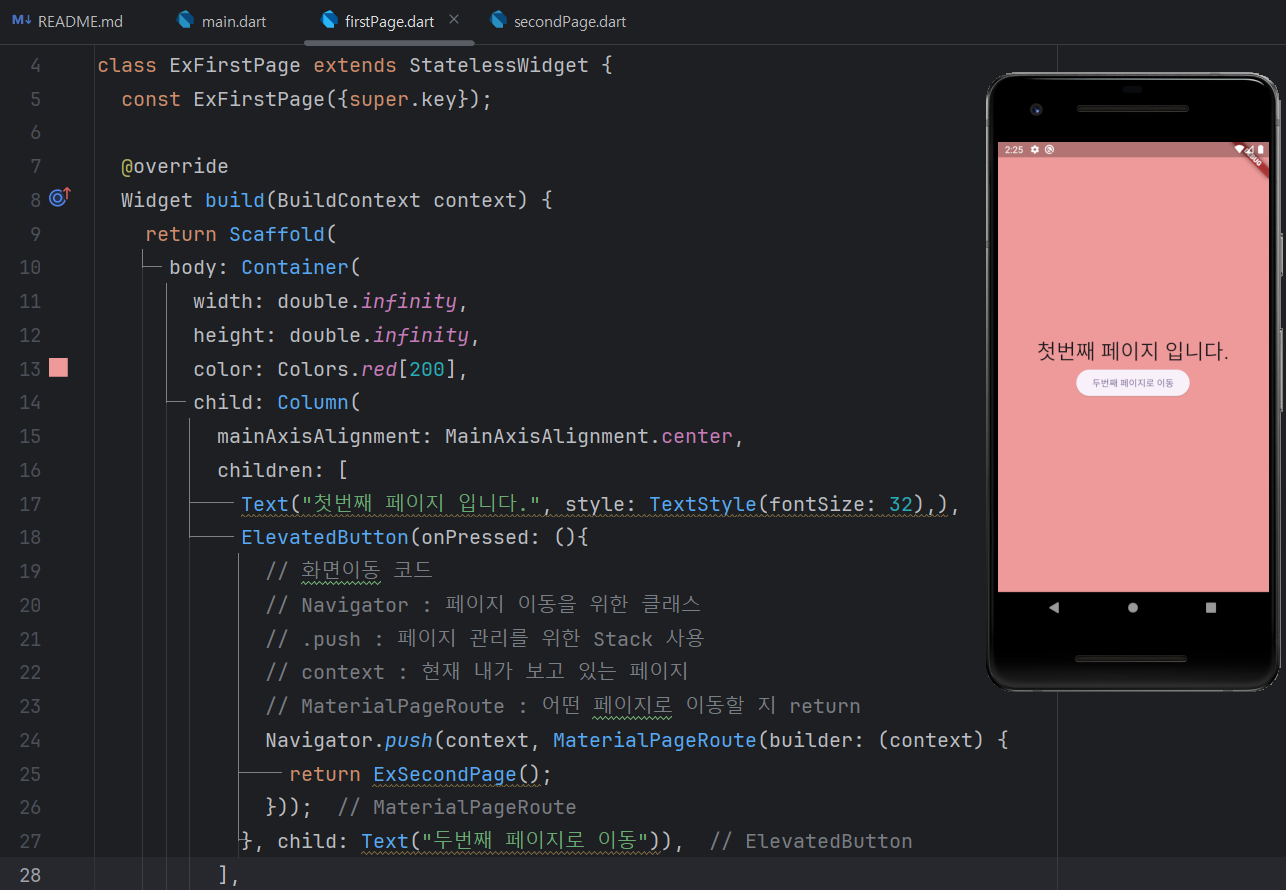Click the 첫번째 페이지 입니다. text in emulator
The image size is (1286, 890).
pyautogui.click(x=1132, y=351)
